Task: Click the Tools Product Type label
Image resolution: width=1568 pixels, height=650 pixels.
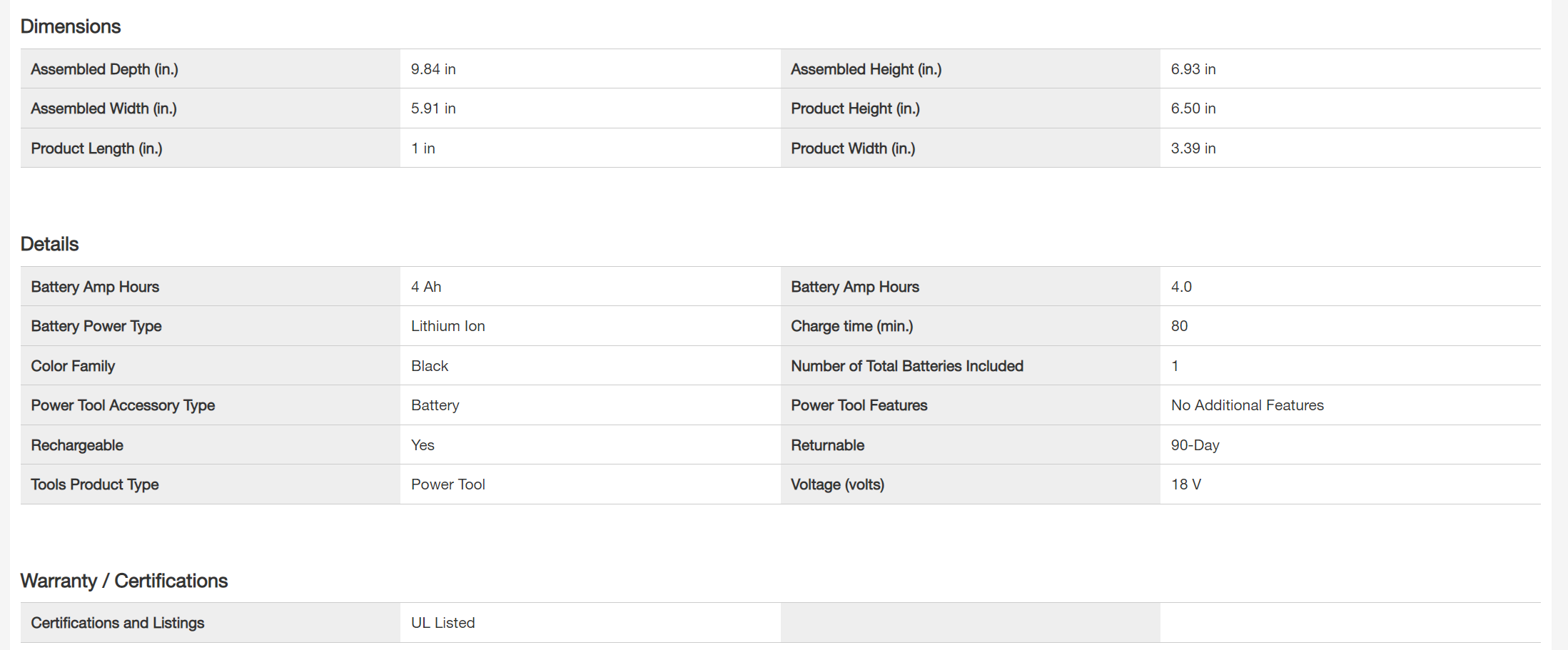Action: pyautogui.click(x=95, y=484)
